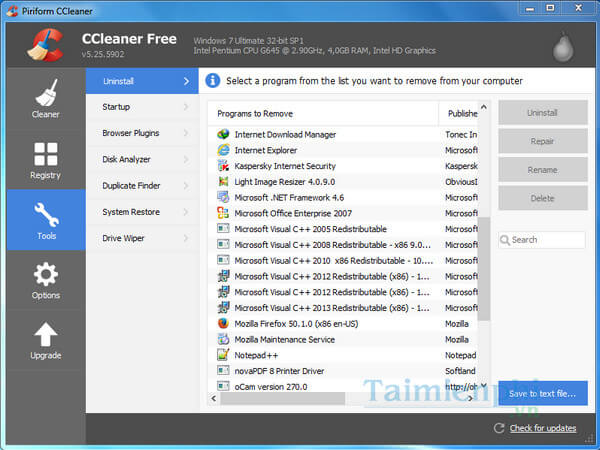Sort by Publisher column header
Screen dimensions: 600x450
[459, 114]
